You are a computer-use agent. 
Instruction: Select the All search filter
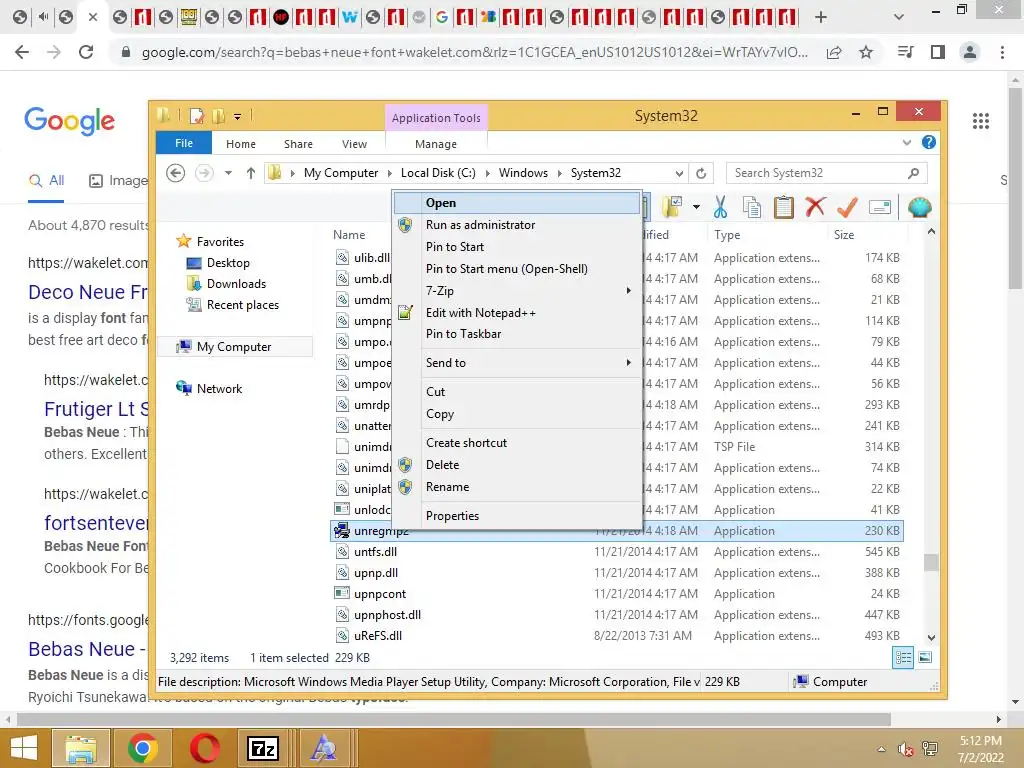46,181
